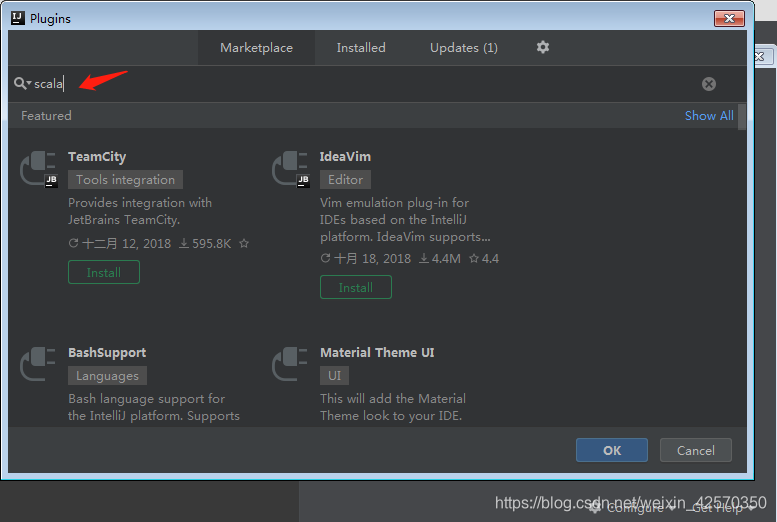Open the Material Theme UI title
This screenshot has height=522, width=777.
coord(377,352)
